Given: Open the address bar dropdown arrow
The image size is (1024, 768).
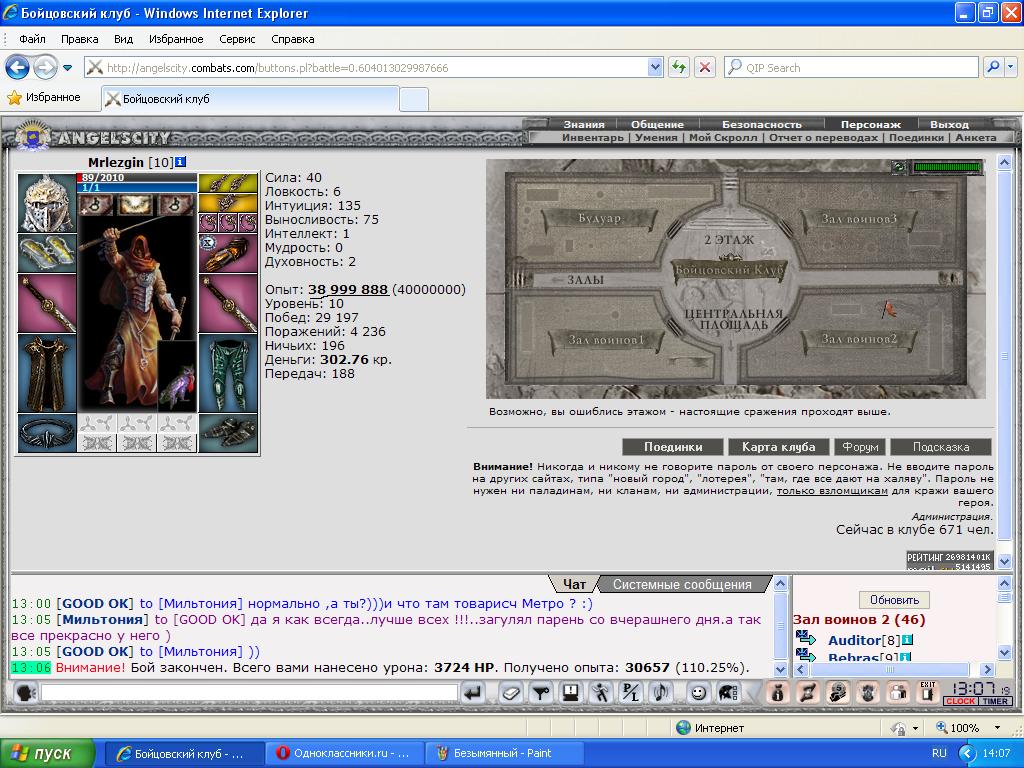Looking at the screenshot, I should pyautogui.click(x=655, y=67).
